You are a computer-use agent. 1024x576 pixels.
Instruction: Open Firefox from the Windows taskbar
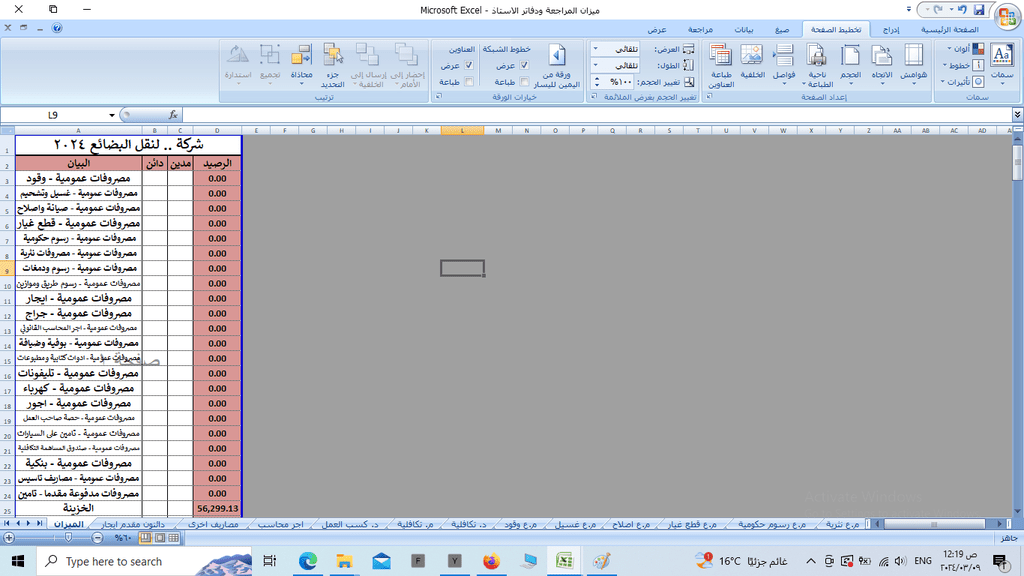point(491,561)
